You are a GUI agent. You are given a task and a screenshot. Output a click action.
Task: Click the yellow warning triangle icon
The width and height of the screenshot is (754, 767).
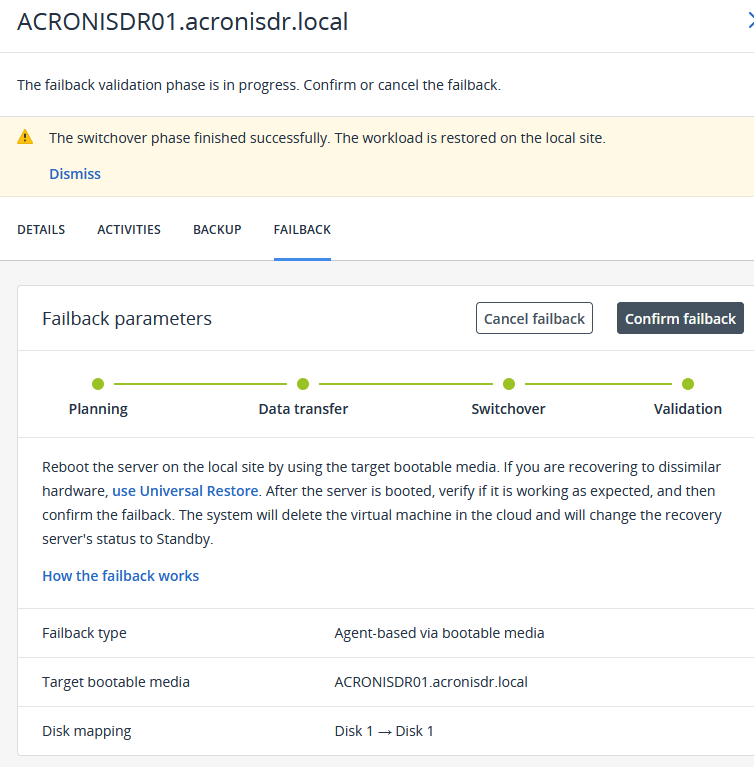click(25, 137)
